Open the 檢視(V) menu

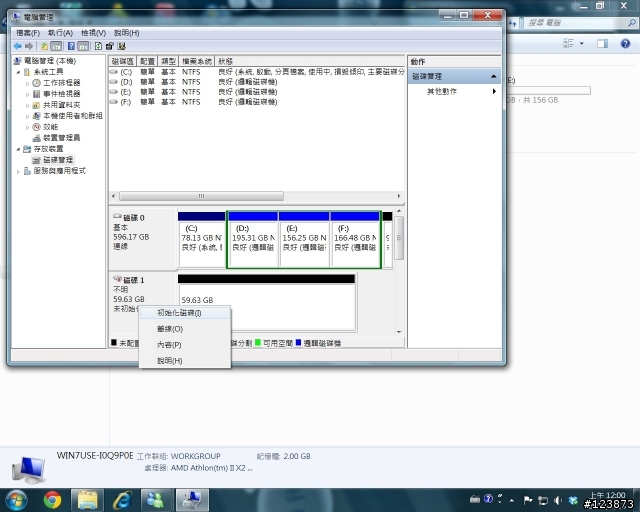pyautogui.click(x=93, y=33)
